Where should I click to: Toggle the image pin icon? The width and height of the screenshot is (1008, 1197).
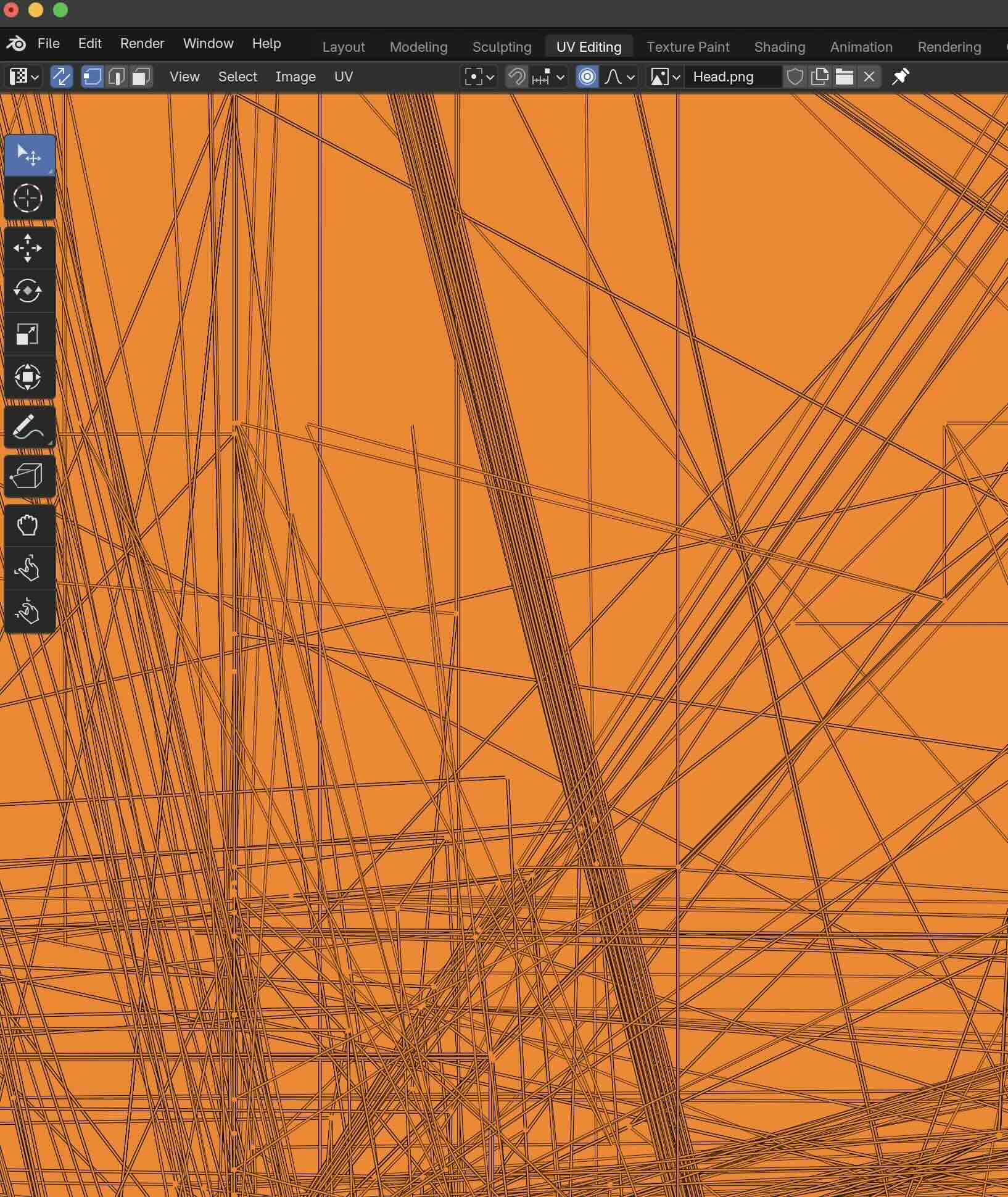pyautogui.click(x=901, y=77)
